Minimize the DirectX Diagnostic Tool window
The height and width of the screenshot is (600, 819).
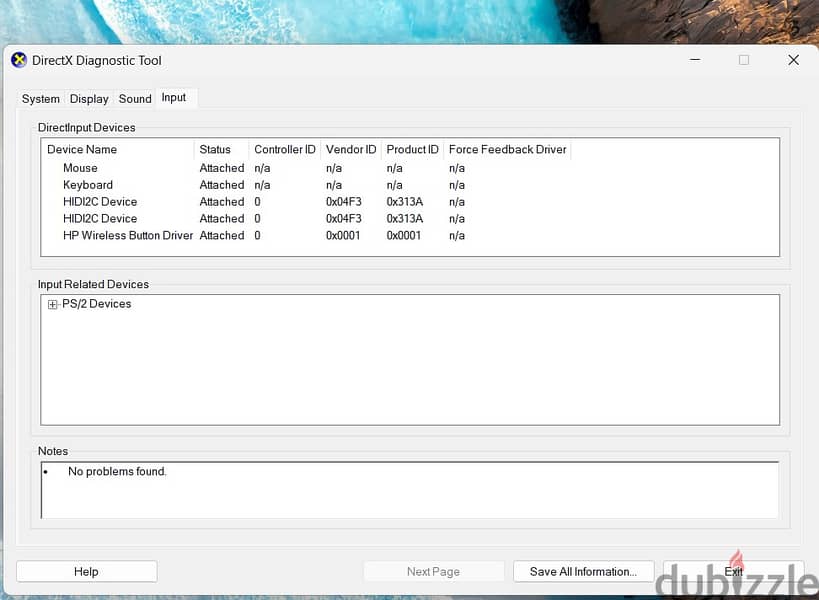point(695,60)
